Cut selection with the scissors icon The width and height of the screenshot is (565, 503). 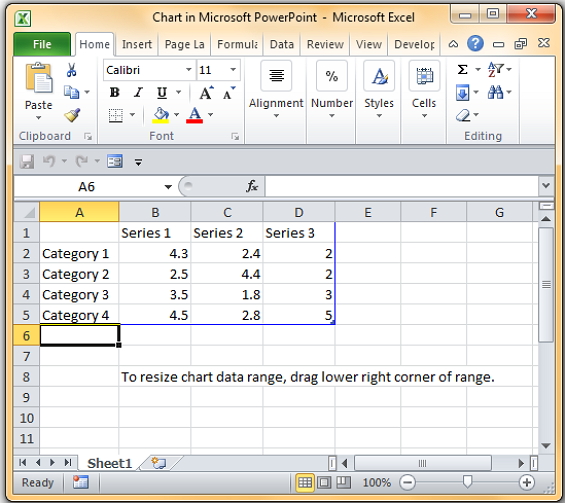tap(71, 70)
